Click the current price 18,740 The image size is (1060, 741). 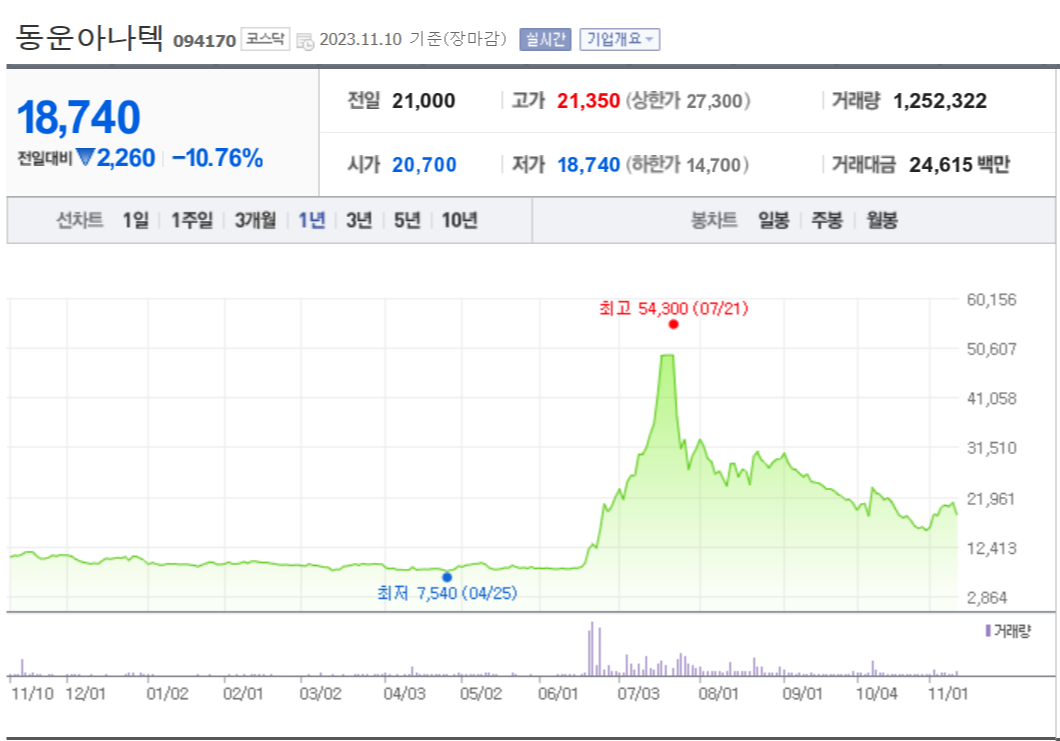point(78,118)
